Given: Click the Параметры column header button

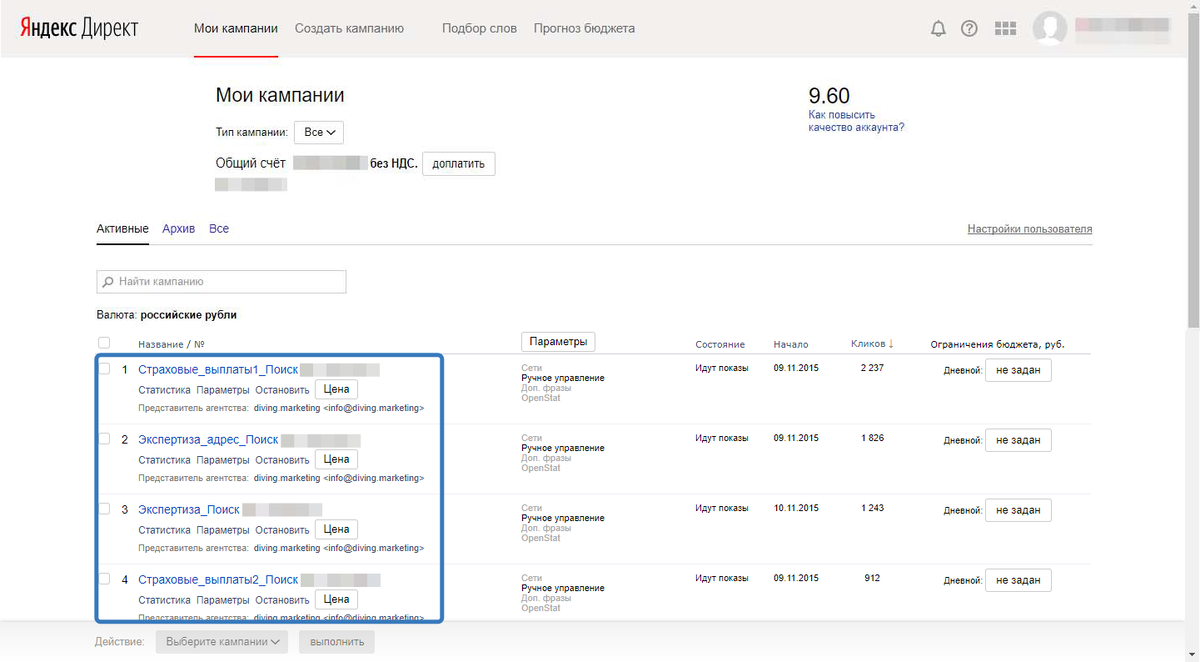Looking at the screenshot, I should click(558, 342).
